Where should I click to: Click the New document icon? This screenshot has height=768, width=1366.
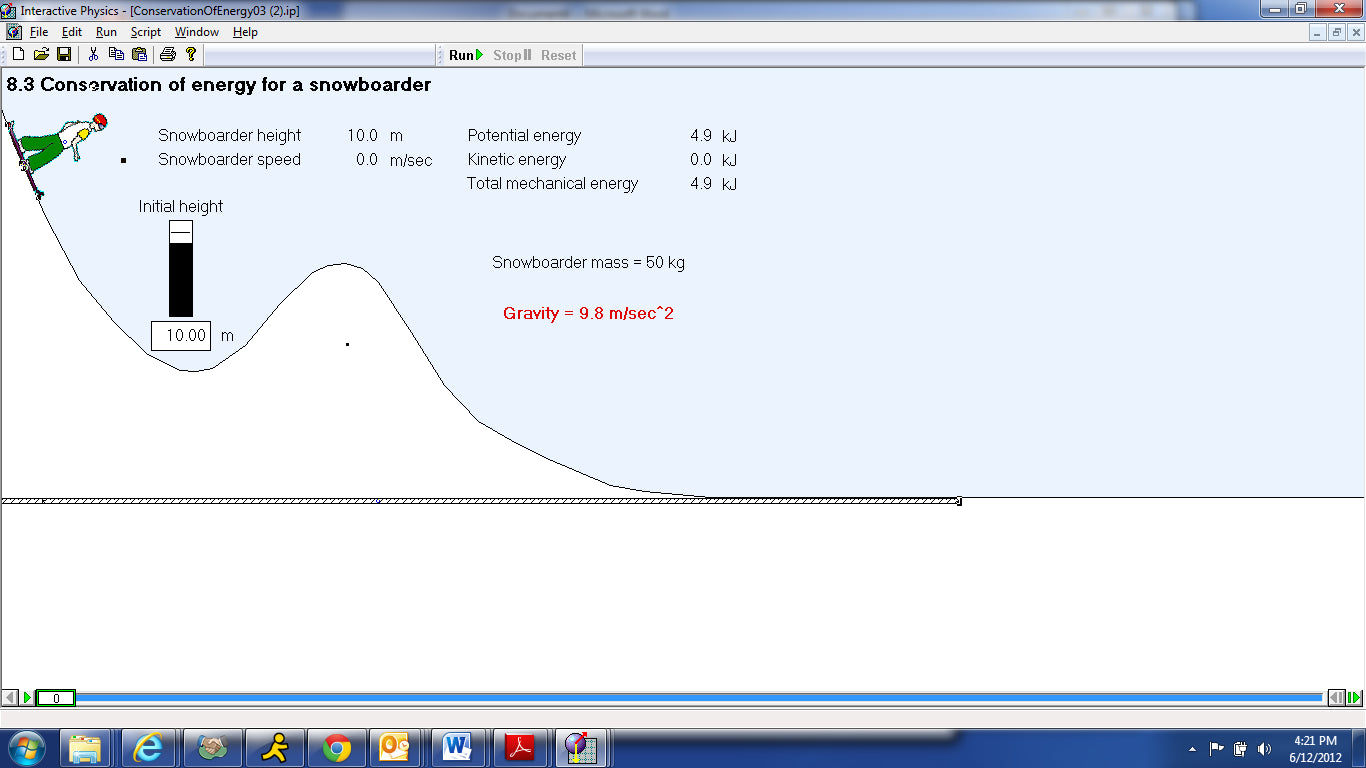click(18, 55)
